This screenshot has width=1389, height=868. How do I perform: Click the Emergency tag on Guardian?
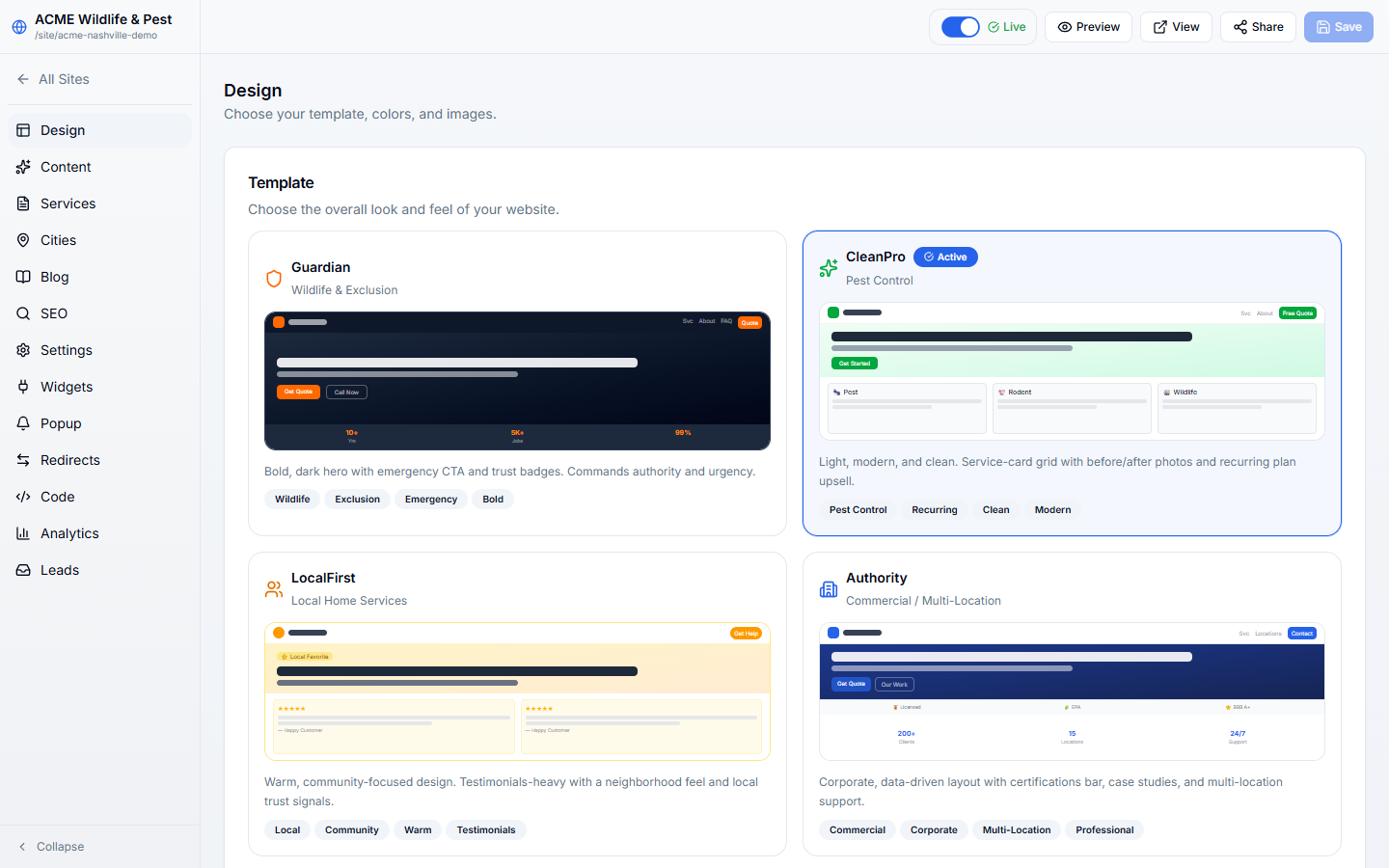[431, 500]
